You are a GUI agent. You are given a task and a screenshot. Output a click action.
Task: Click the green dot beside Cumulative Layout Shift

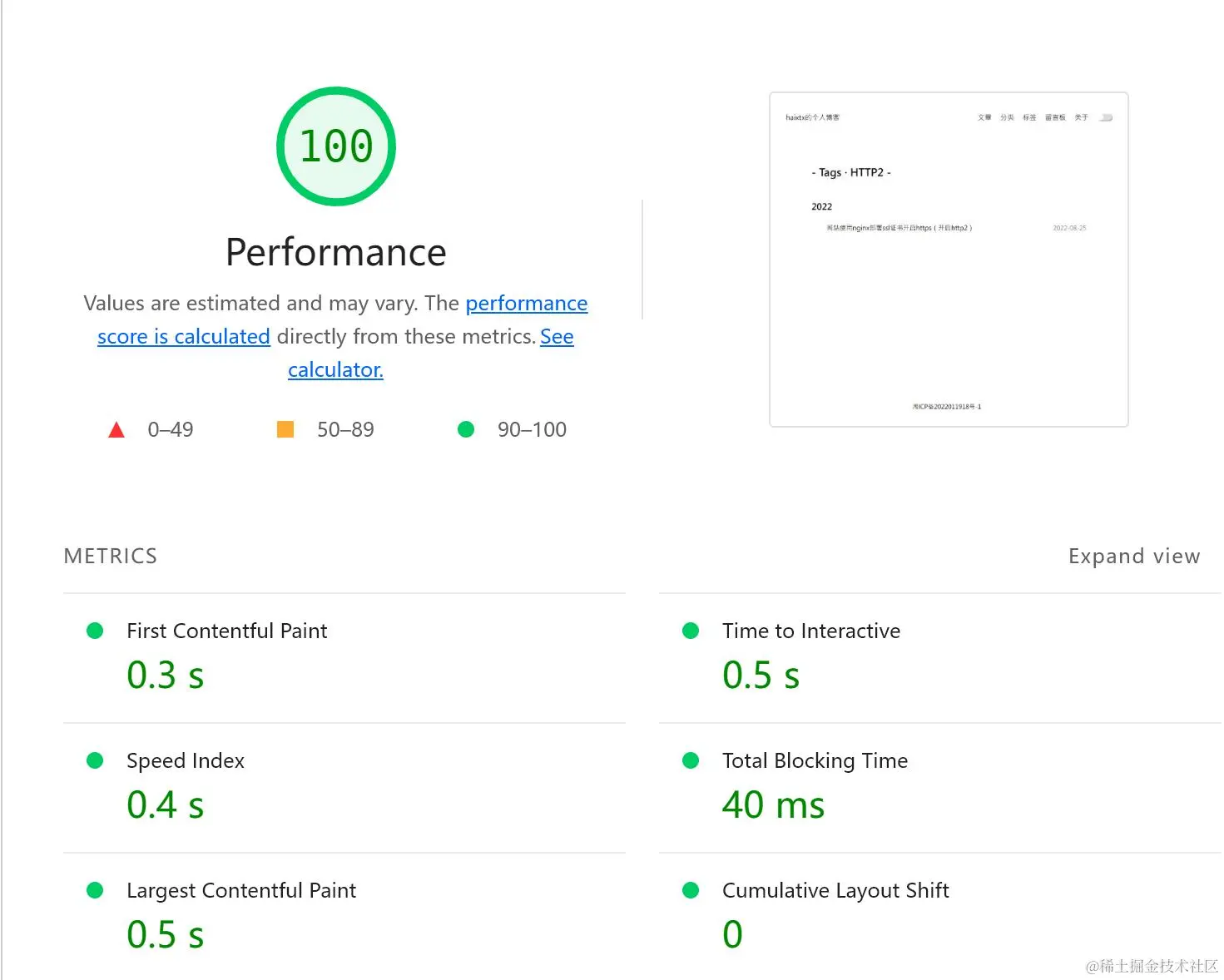coord(691,890)
